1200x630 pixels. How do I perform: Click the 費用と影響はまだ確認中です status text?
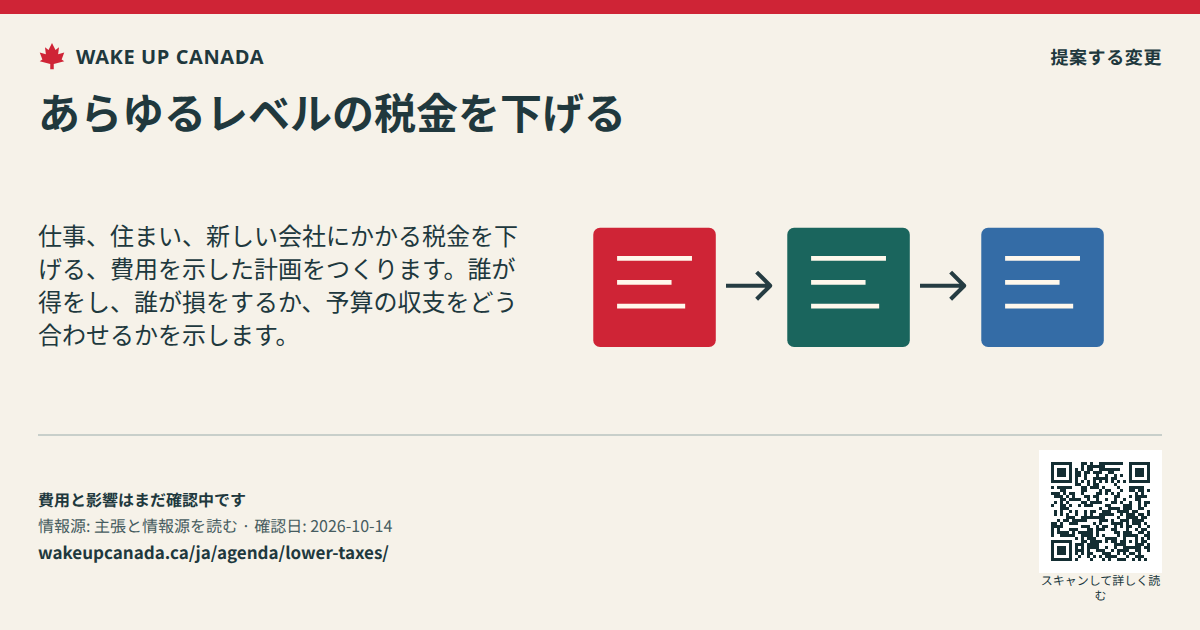click(x=142, y=500)
